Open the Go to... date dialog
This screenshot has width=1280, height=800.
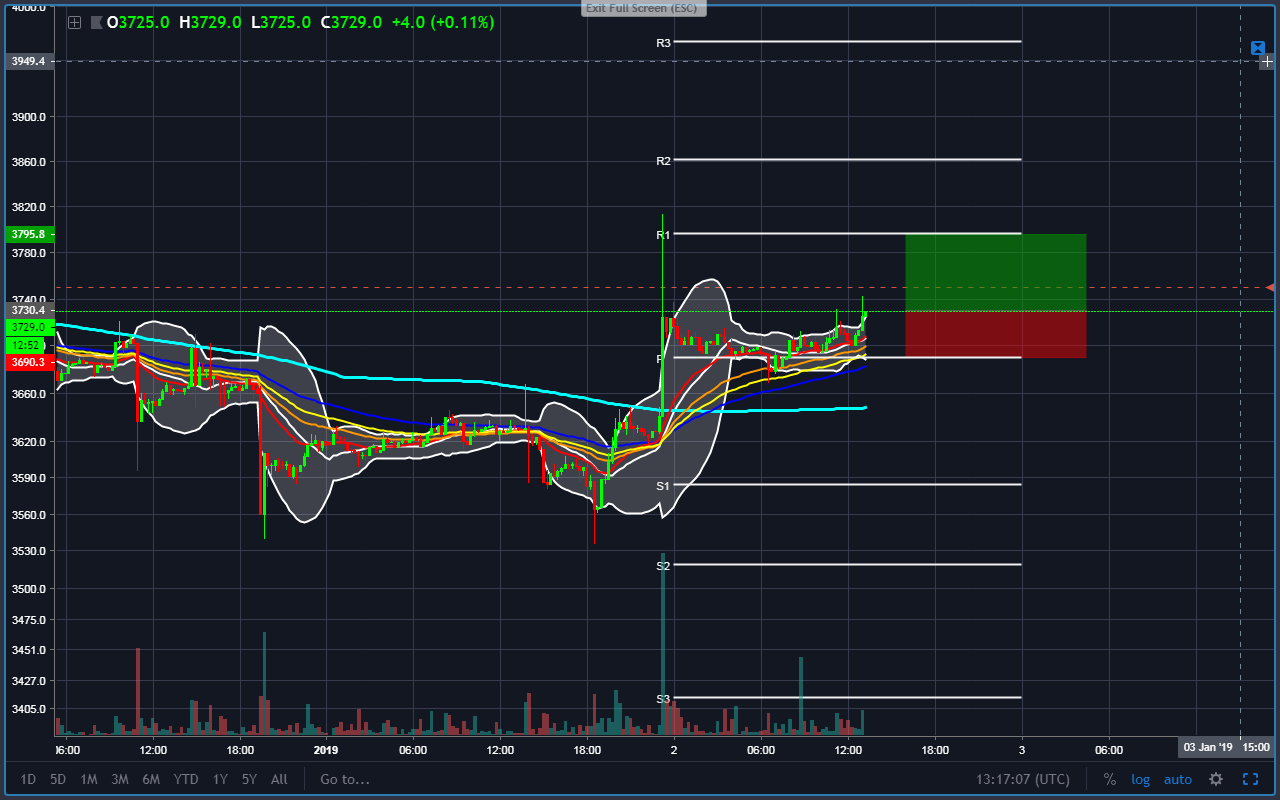coord(345,779)
